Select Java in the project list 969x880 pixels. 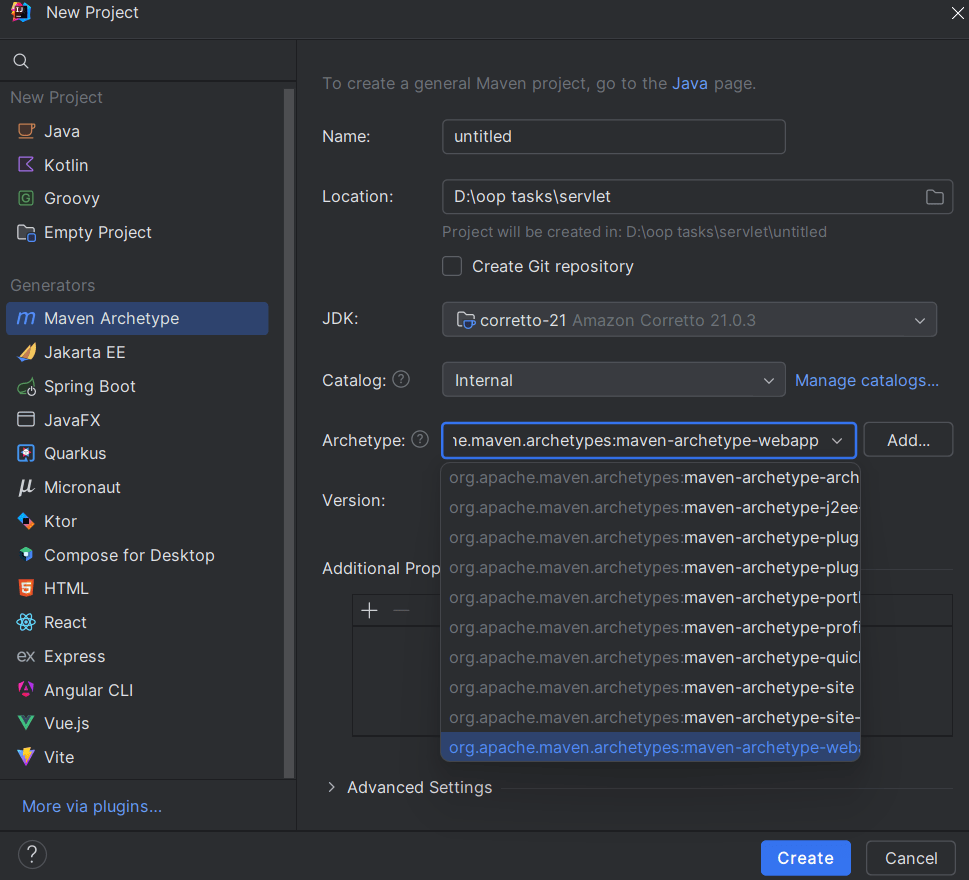pyautogui.click(x=137, y=131)
